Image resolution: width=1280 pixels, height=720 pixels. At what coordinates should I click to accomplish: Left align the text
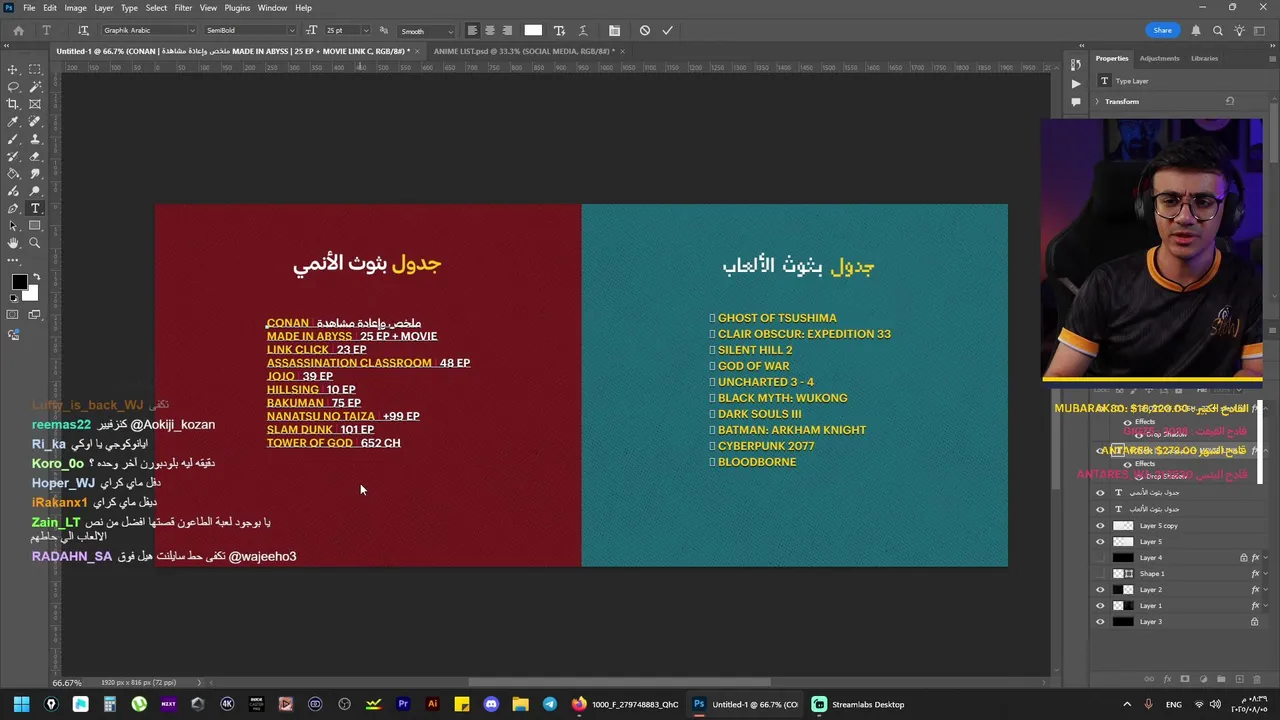point(472,30)
